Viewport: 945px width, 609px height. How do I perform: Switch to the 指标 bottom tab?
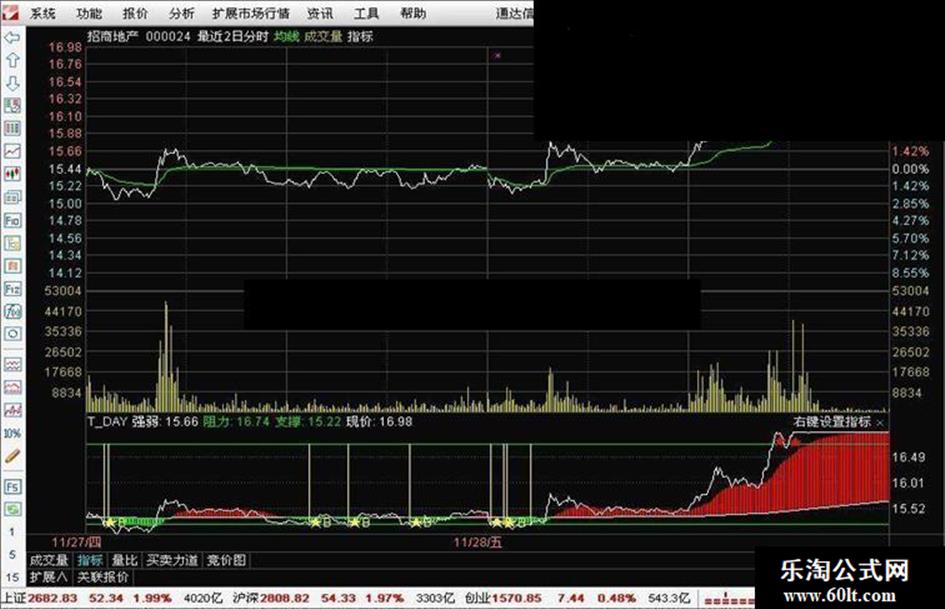(x=90, y=560)
